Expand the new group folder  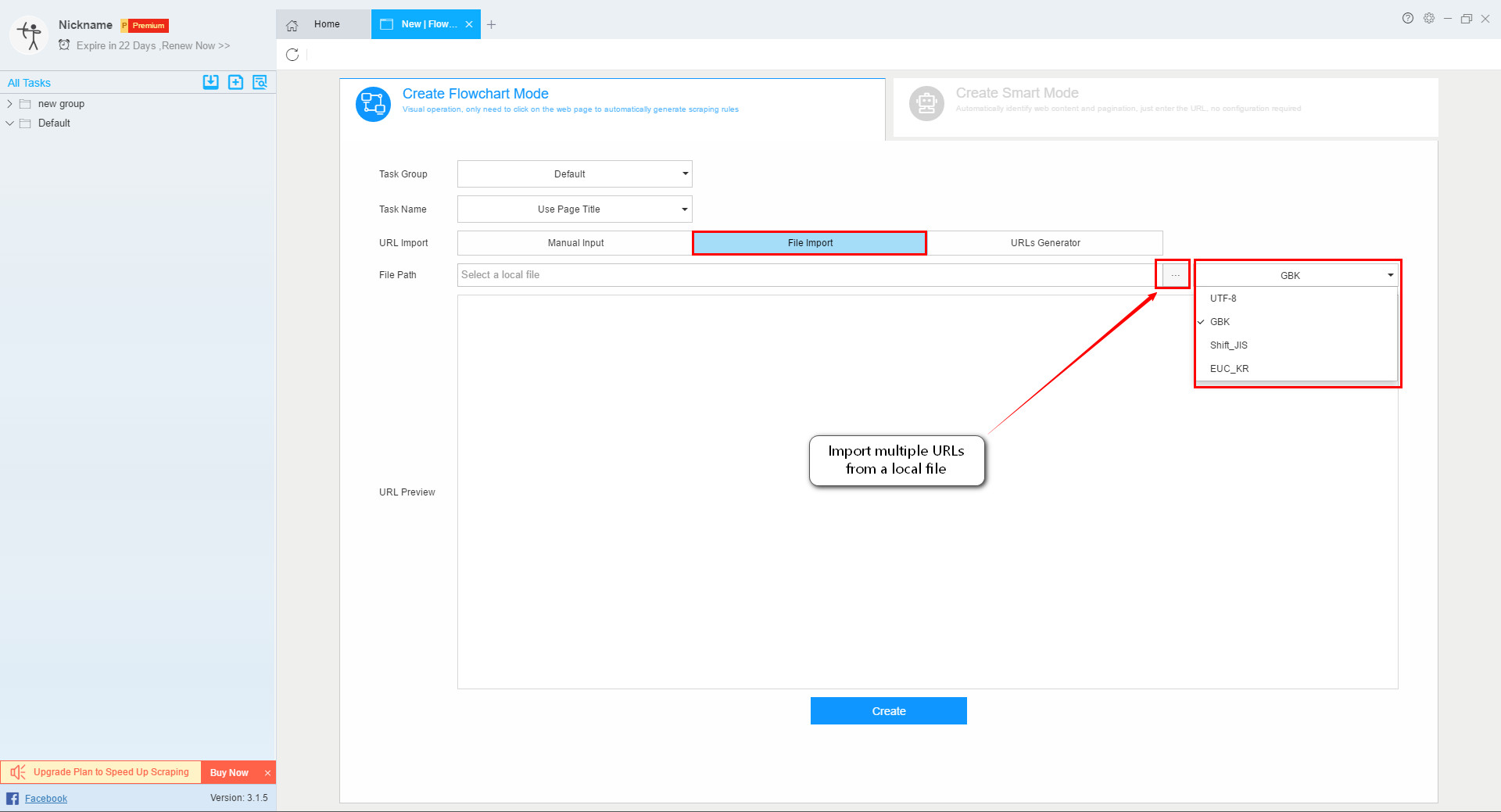coord(10,103)
